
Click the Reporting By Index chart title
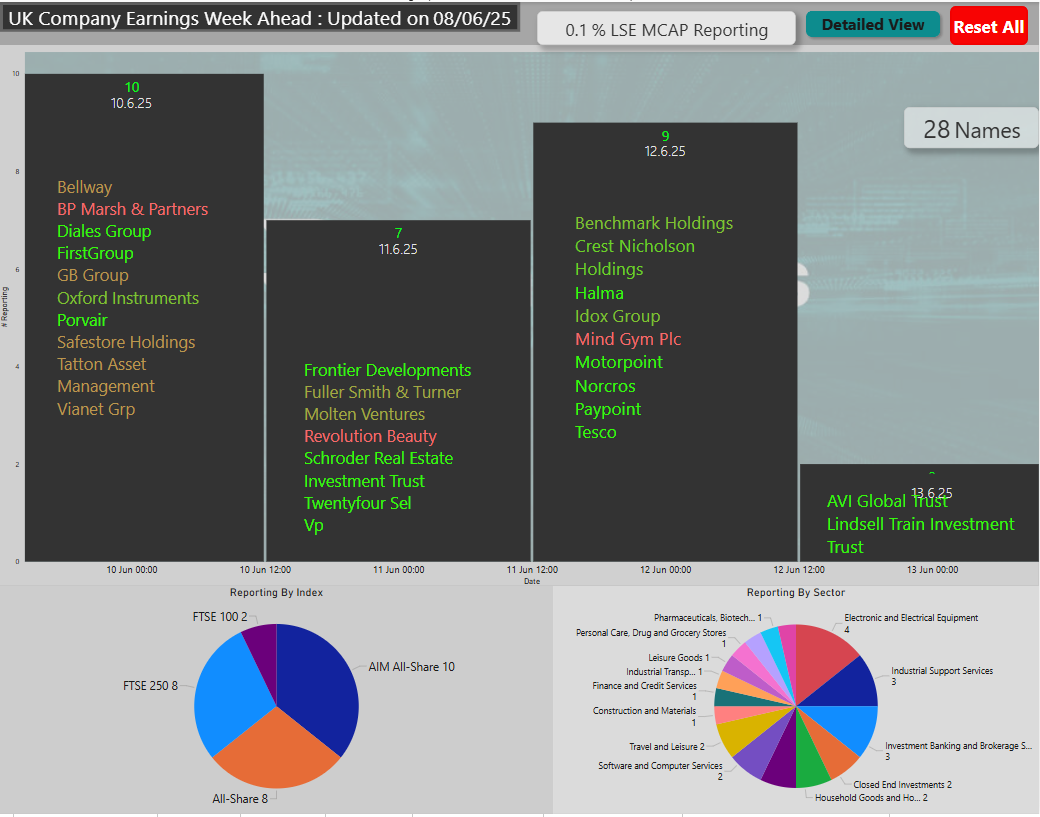point(276,592)
